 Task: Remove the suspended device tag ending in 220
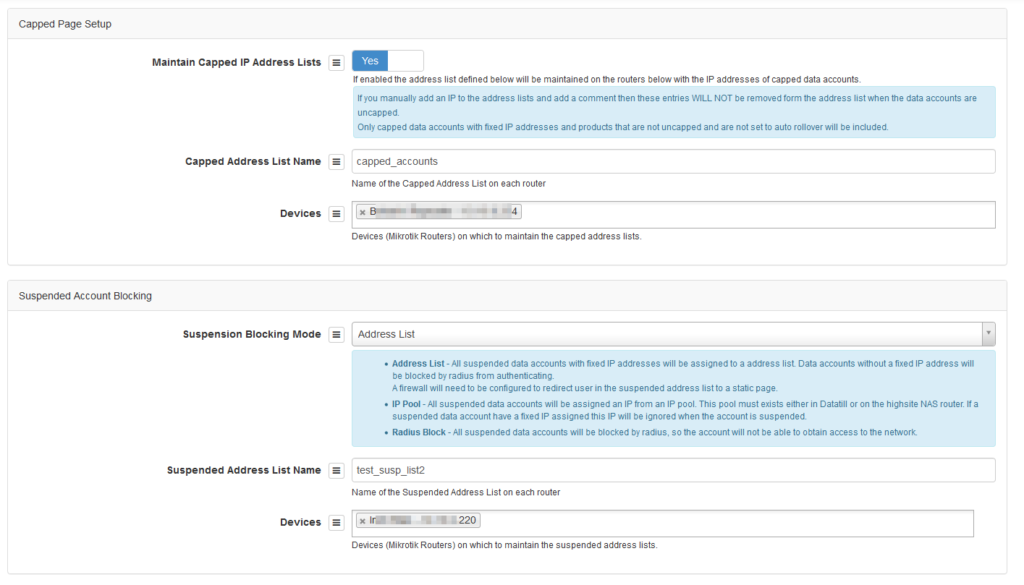pos(362,521)
